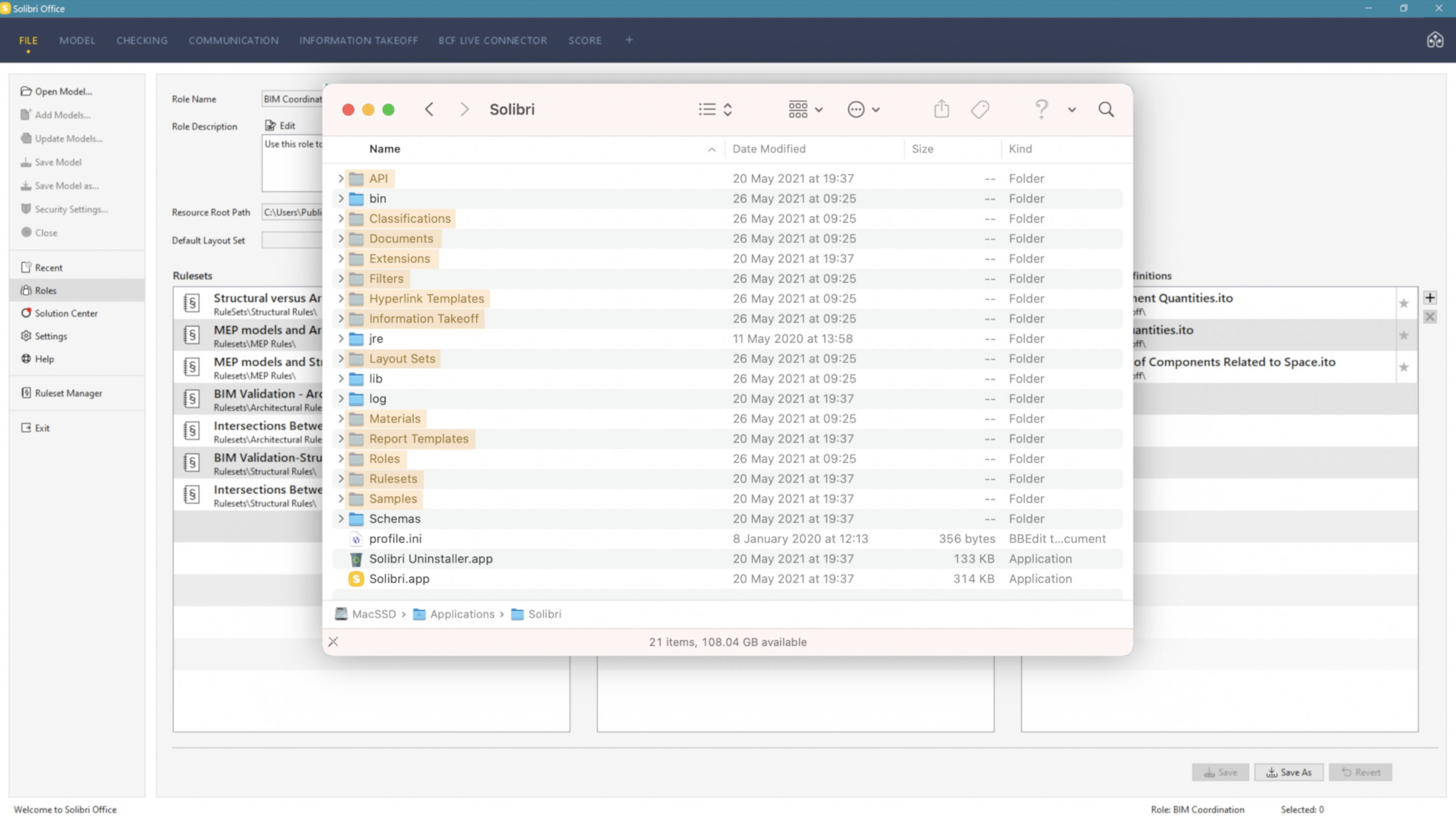Favorite the Quantities.ito star
Screen dimensions: 1456x817
(1403, 335)
